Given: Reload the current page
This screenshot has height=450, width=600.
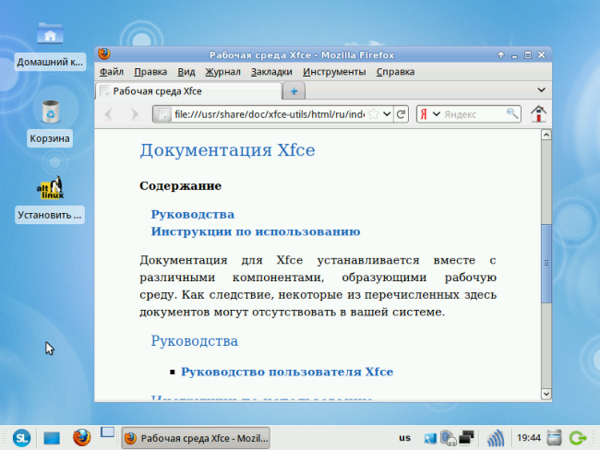Looking at the screenshot, I should [x=401, y=114].
